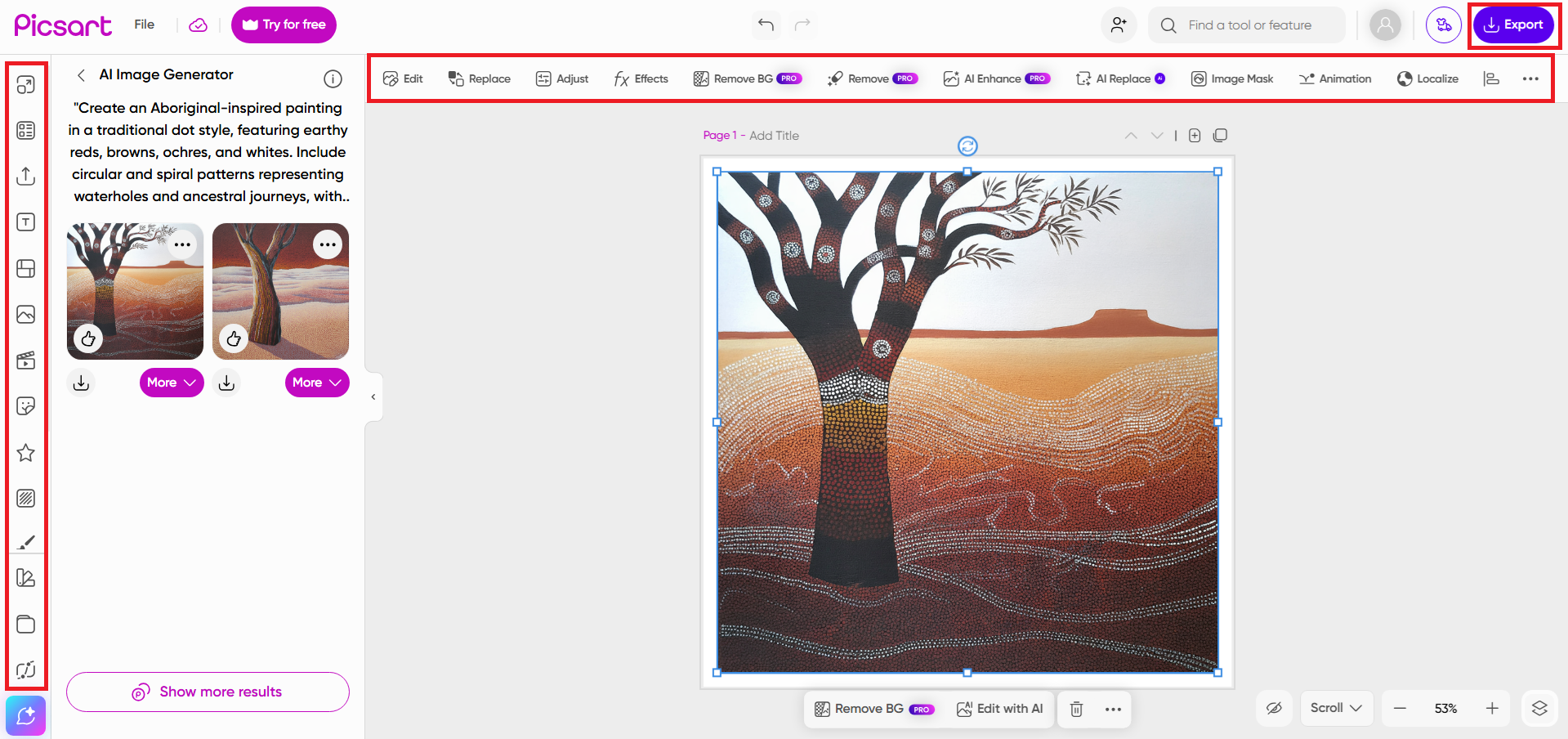The height and width of the screenshot is (739, 1568).
Task: Expand More options for first generated image
Action: (x=172, y=383)
